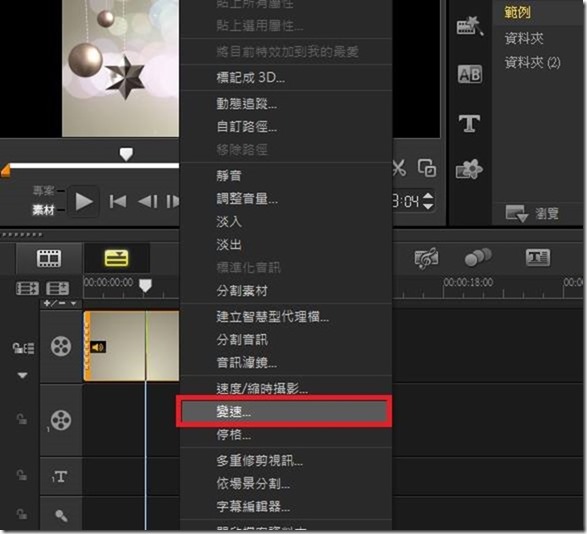Increase timecode with the stepper up arrow
587x534 pixels.
(x=428, y=196)
